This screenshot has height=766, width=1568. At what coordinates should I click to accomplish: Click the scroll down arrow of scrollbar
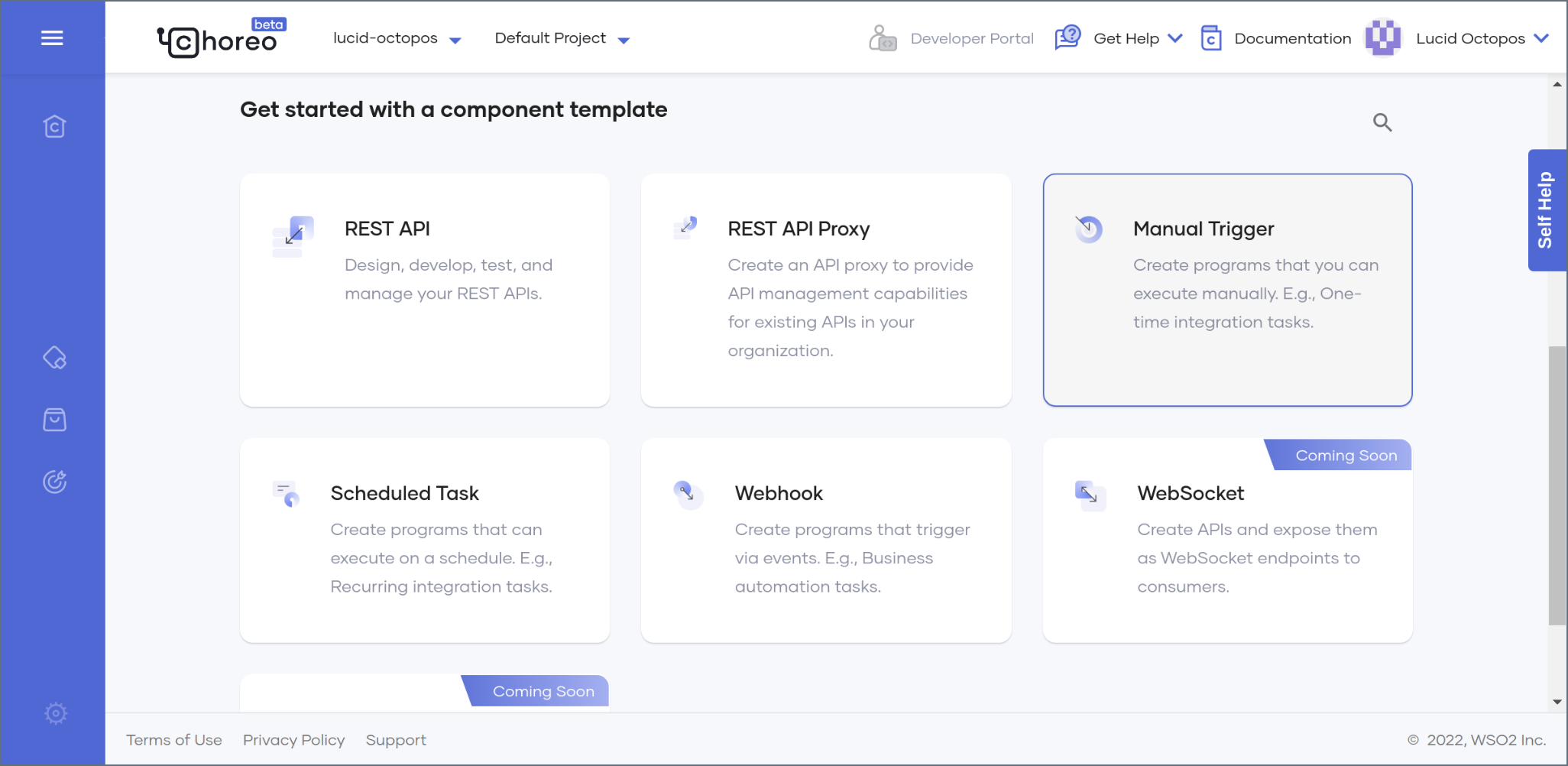pos(1557,702)
